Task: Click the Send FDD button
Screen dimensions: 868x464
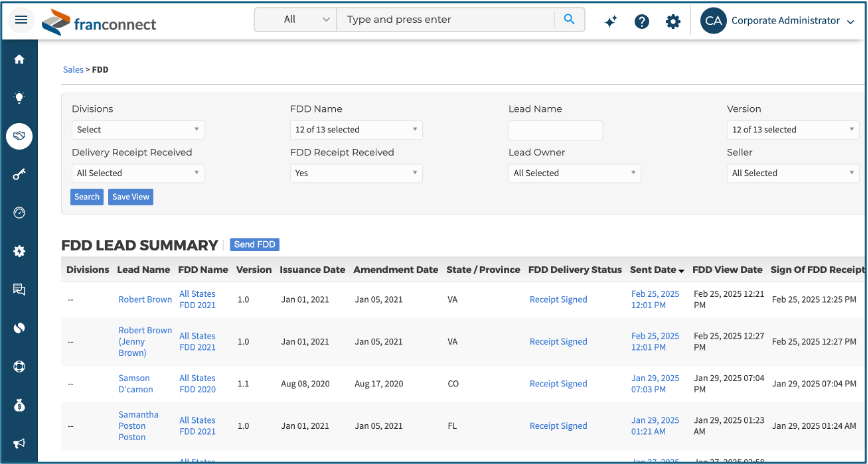Action: pos(255,244)
